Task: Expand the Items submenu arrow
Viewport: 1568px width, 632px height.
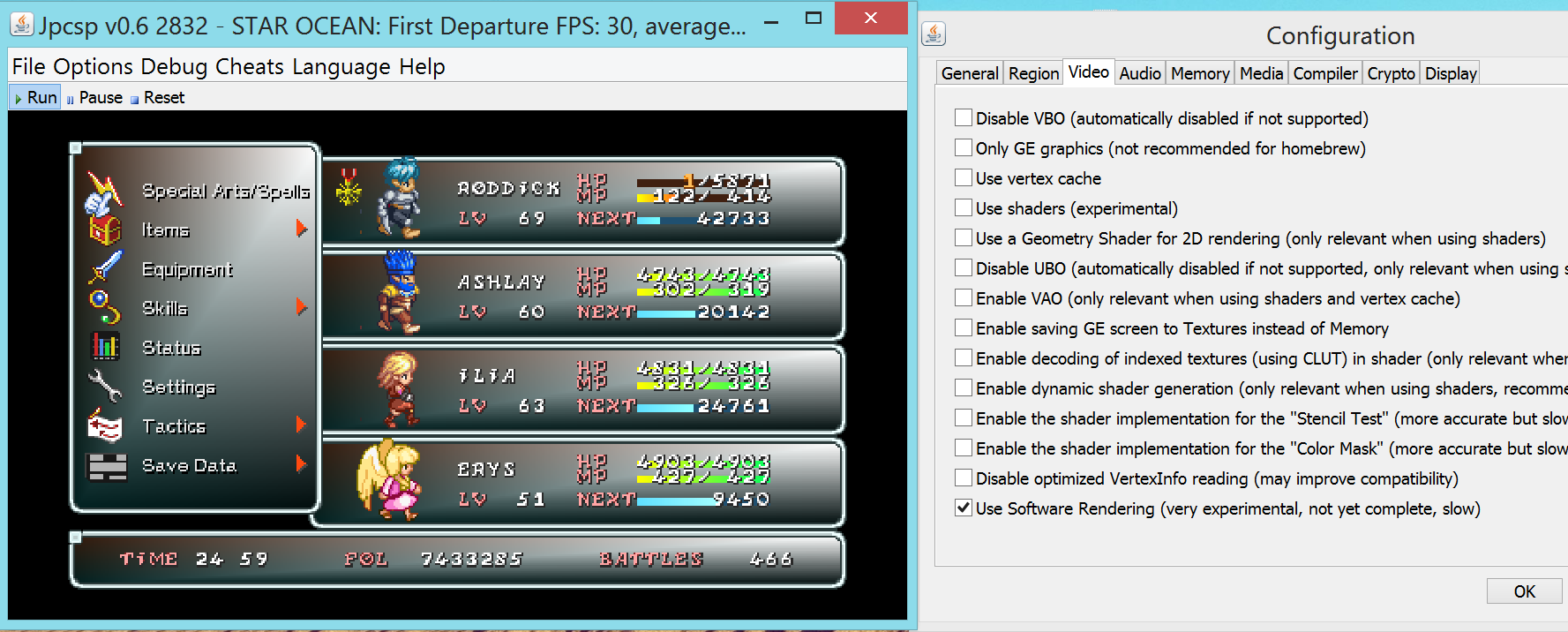Action: (301, 229)
